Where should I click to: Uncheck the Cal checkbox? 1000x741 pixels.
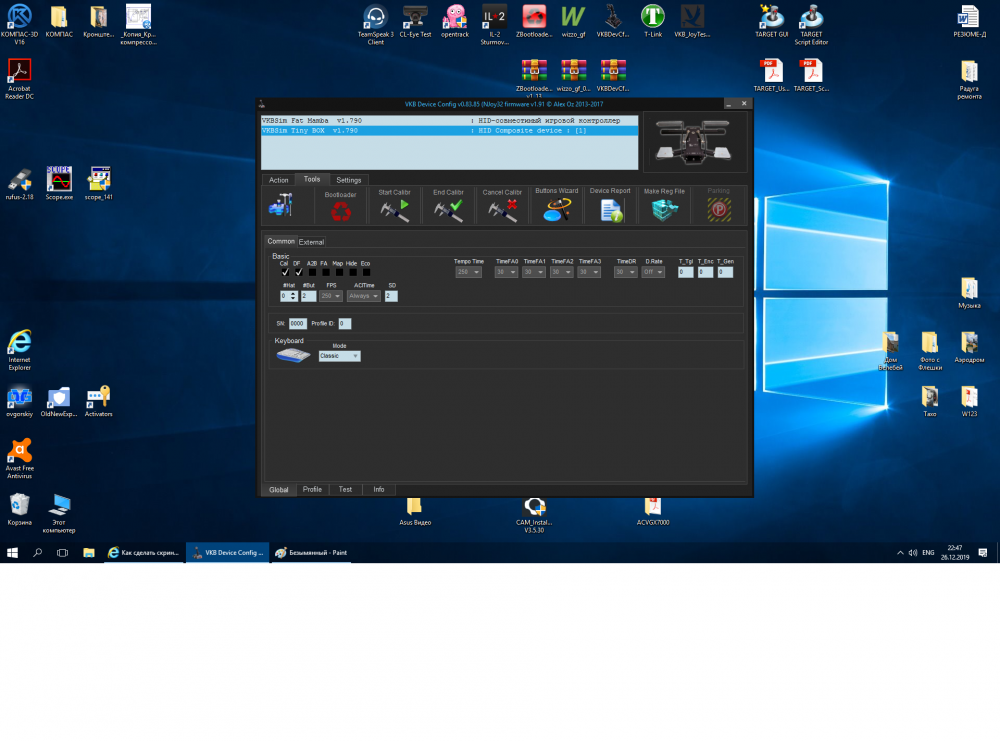(285, 271)
